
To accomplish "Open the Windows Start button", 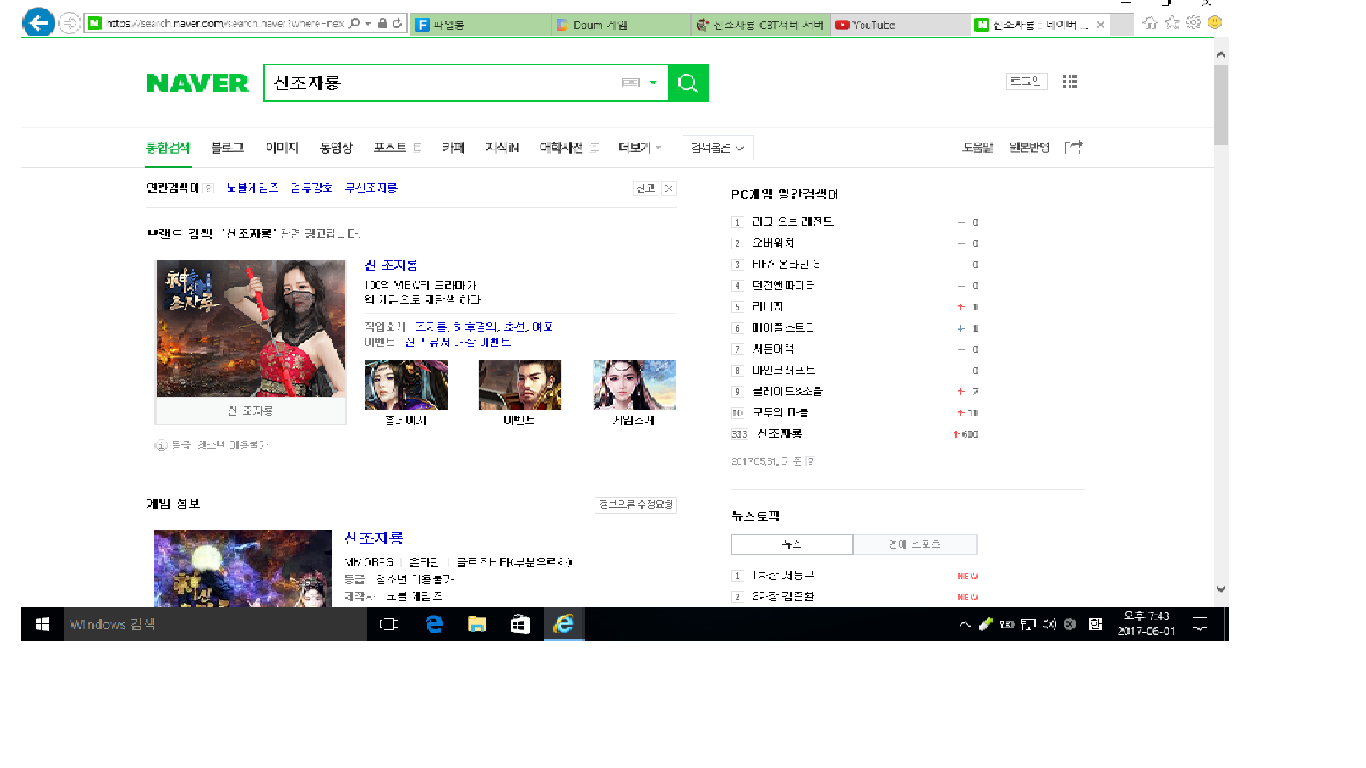I will tap(42, 624).
